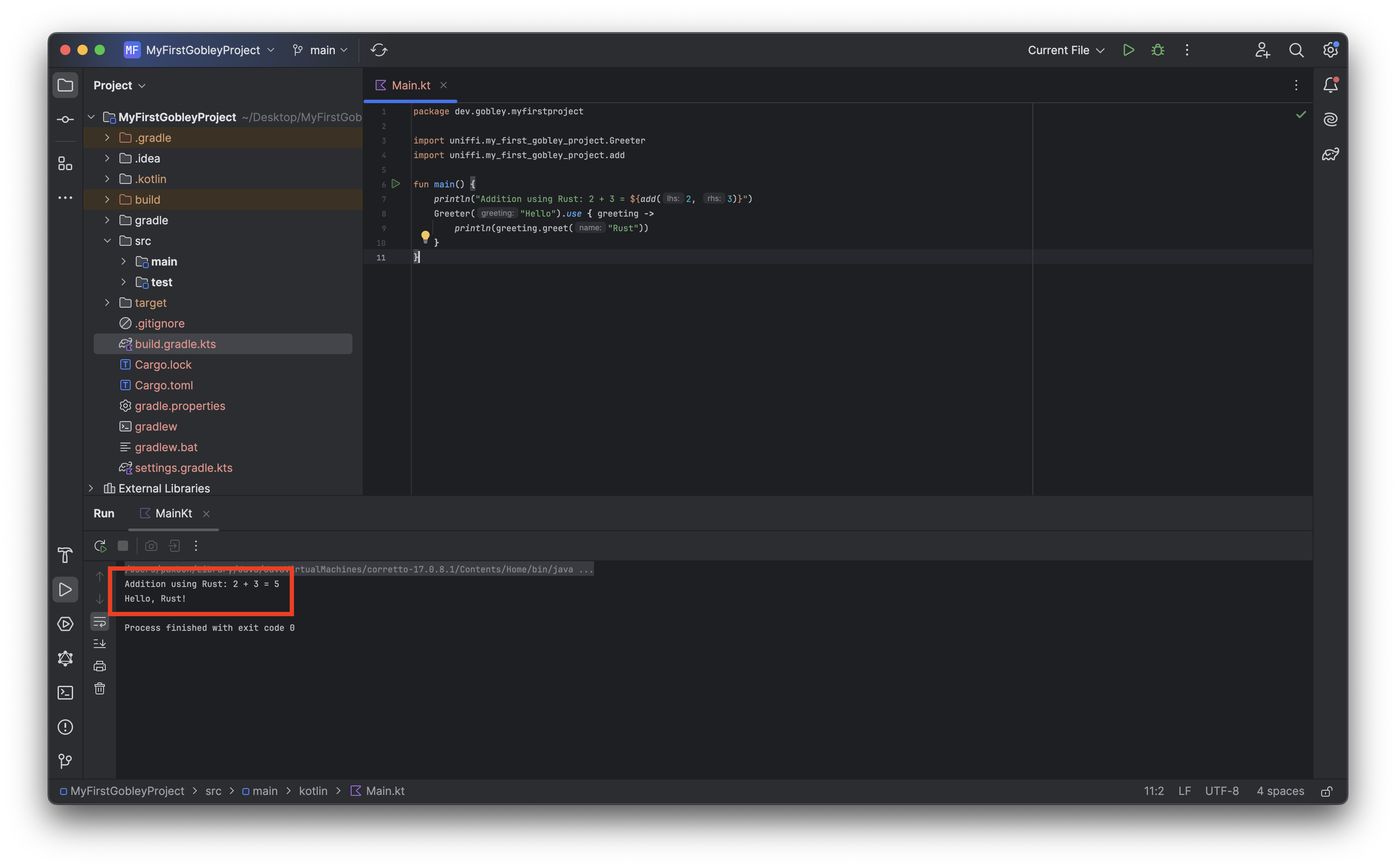Collapse the src folder
The image size is (1396, 868).
click(107, 241)
